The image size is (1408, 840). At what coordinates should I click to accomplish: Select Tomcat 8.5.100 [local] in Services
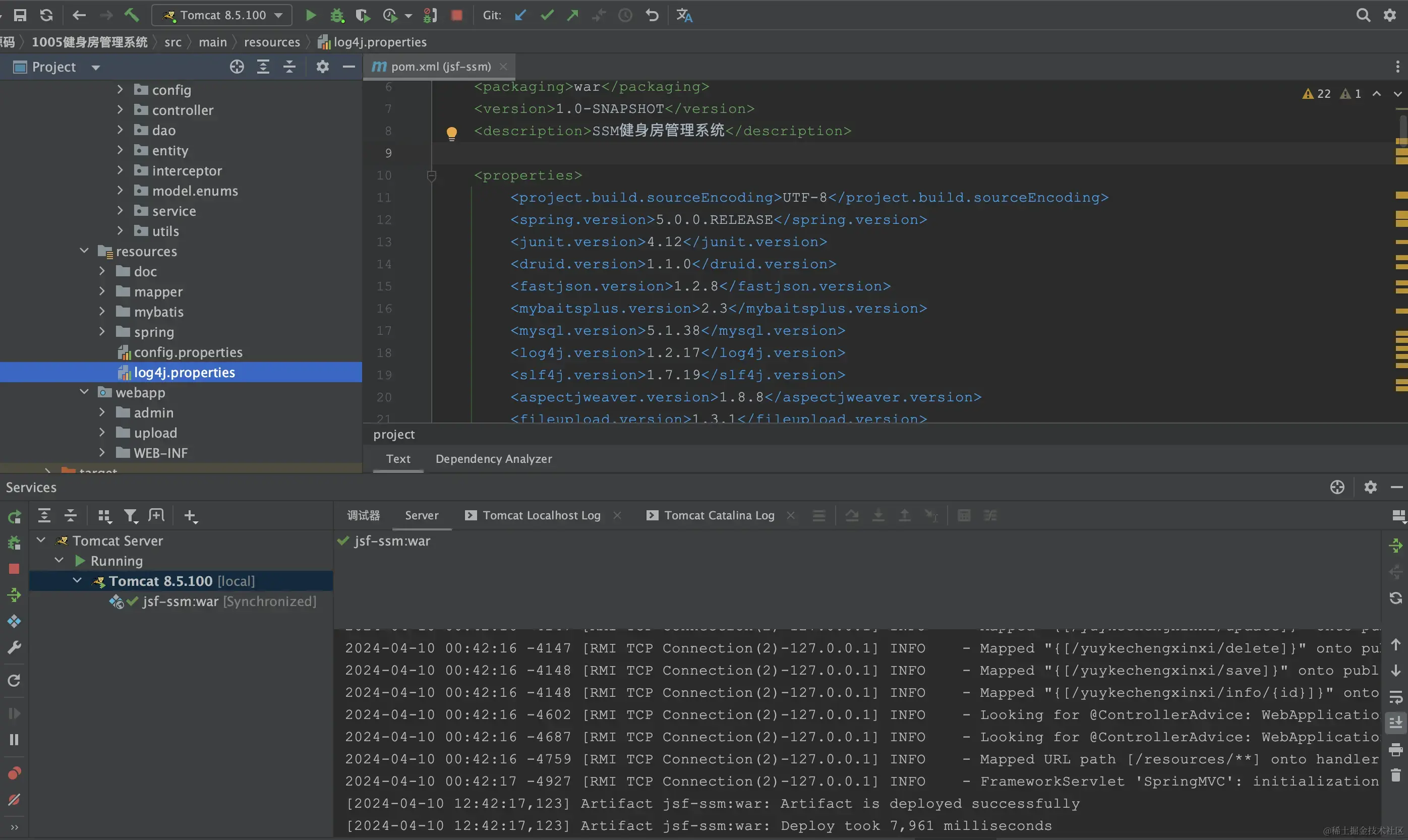(181, 581)
